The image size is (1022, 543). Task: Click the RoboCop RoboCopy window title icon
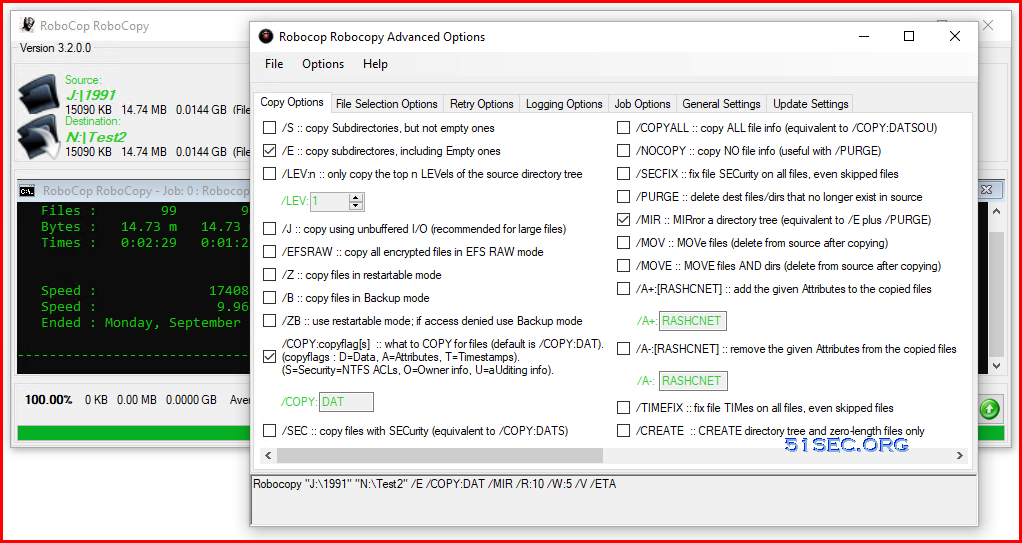coord(27,26)
